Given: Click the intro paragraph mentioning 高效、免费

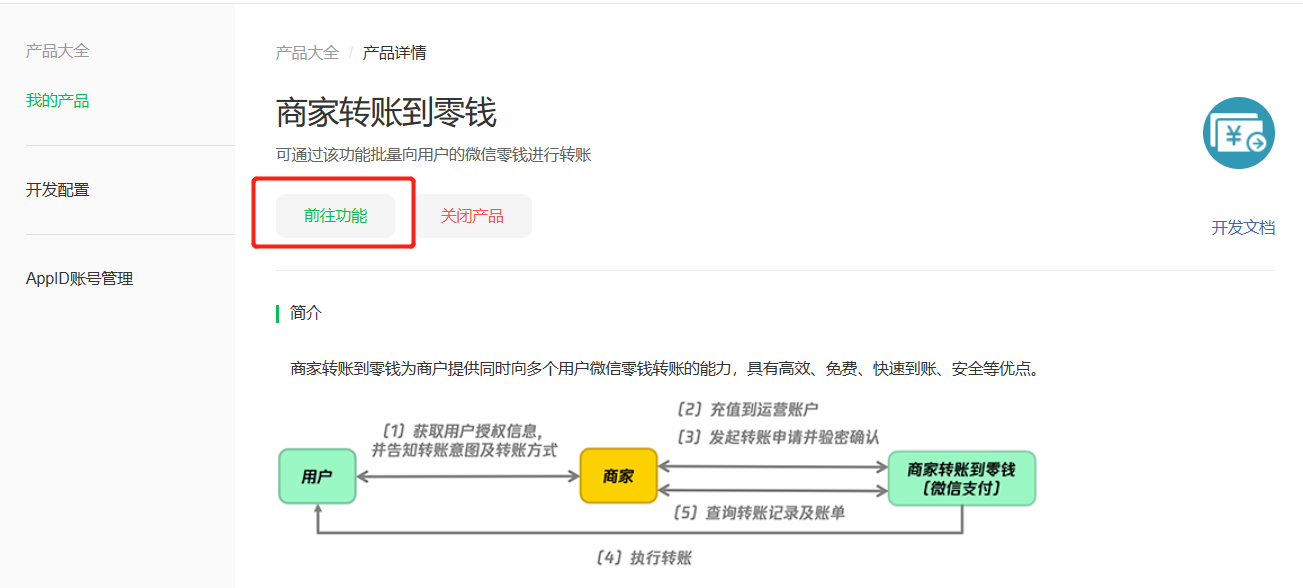Looking at the screenshot, I should (667, 369).
